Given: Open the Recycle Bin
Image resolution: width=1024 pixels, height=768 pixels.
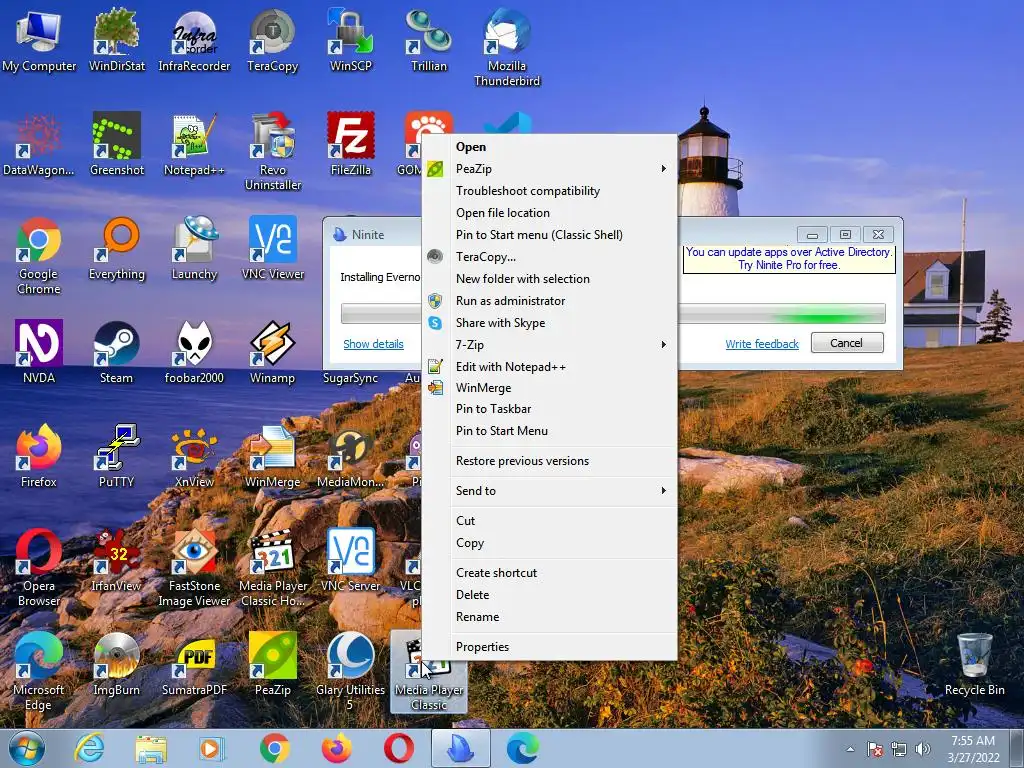Looking at the screenshot, I should pos(974,664).
